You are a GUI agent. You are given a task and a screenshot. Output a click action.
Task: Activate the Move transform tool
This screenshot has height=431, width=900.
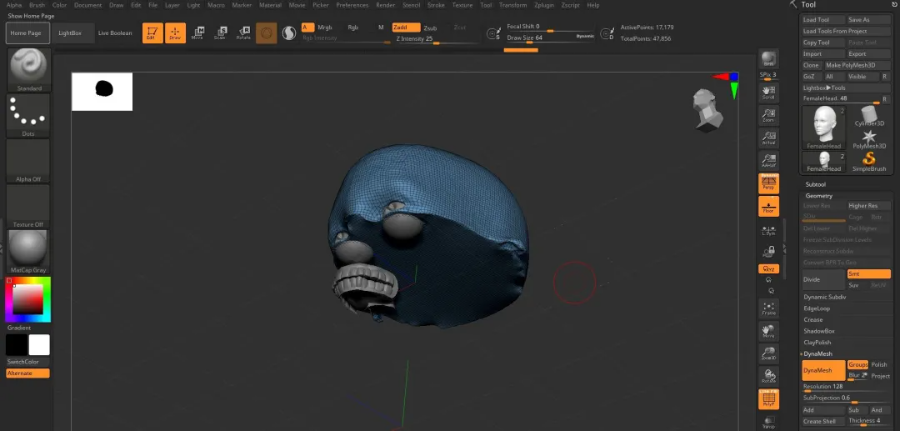pyautogui.click(x=197, y=33)
